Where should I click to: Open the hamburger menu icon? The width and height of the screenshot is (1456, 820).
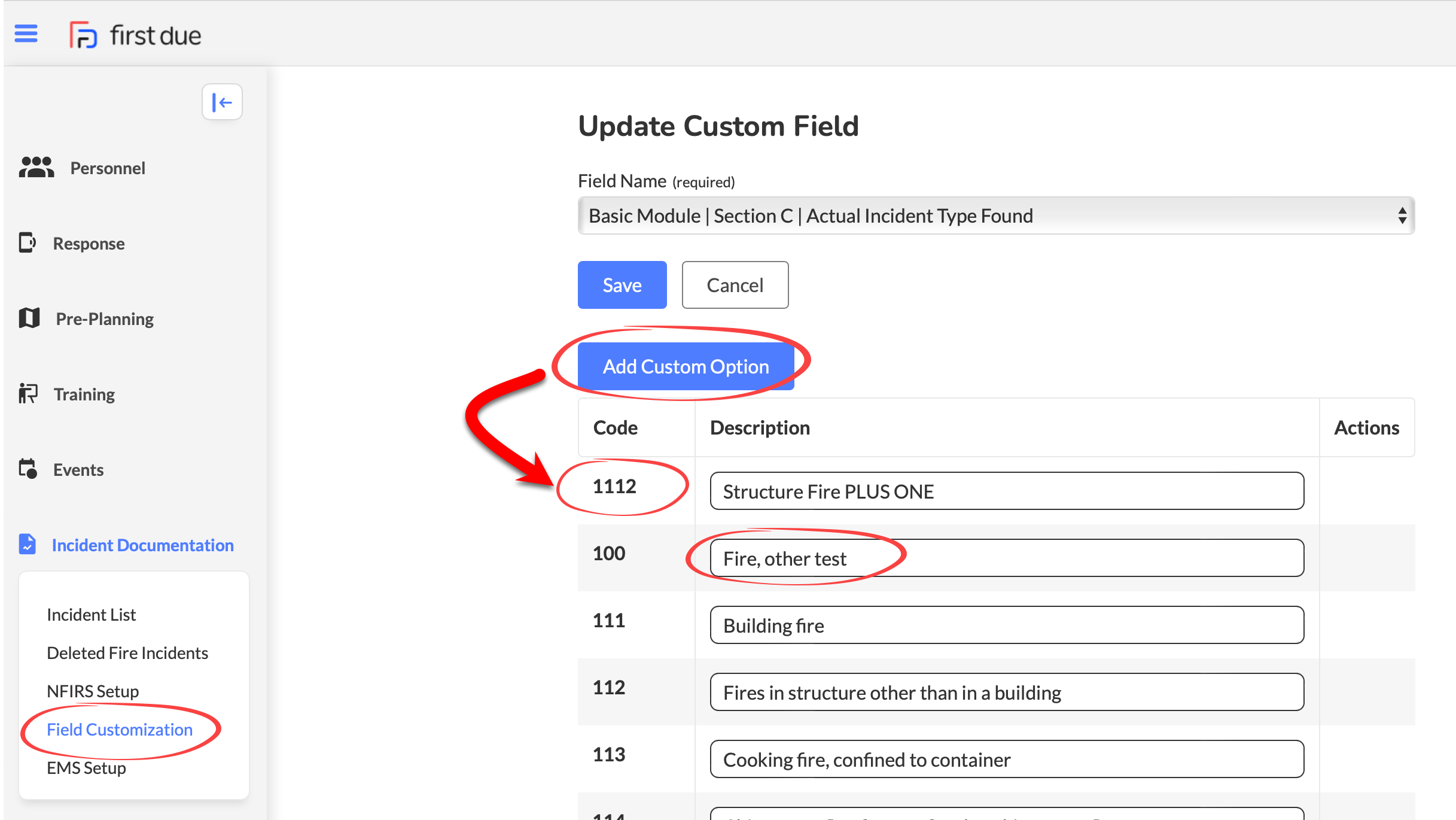coord(26,34)
